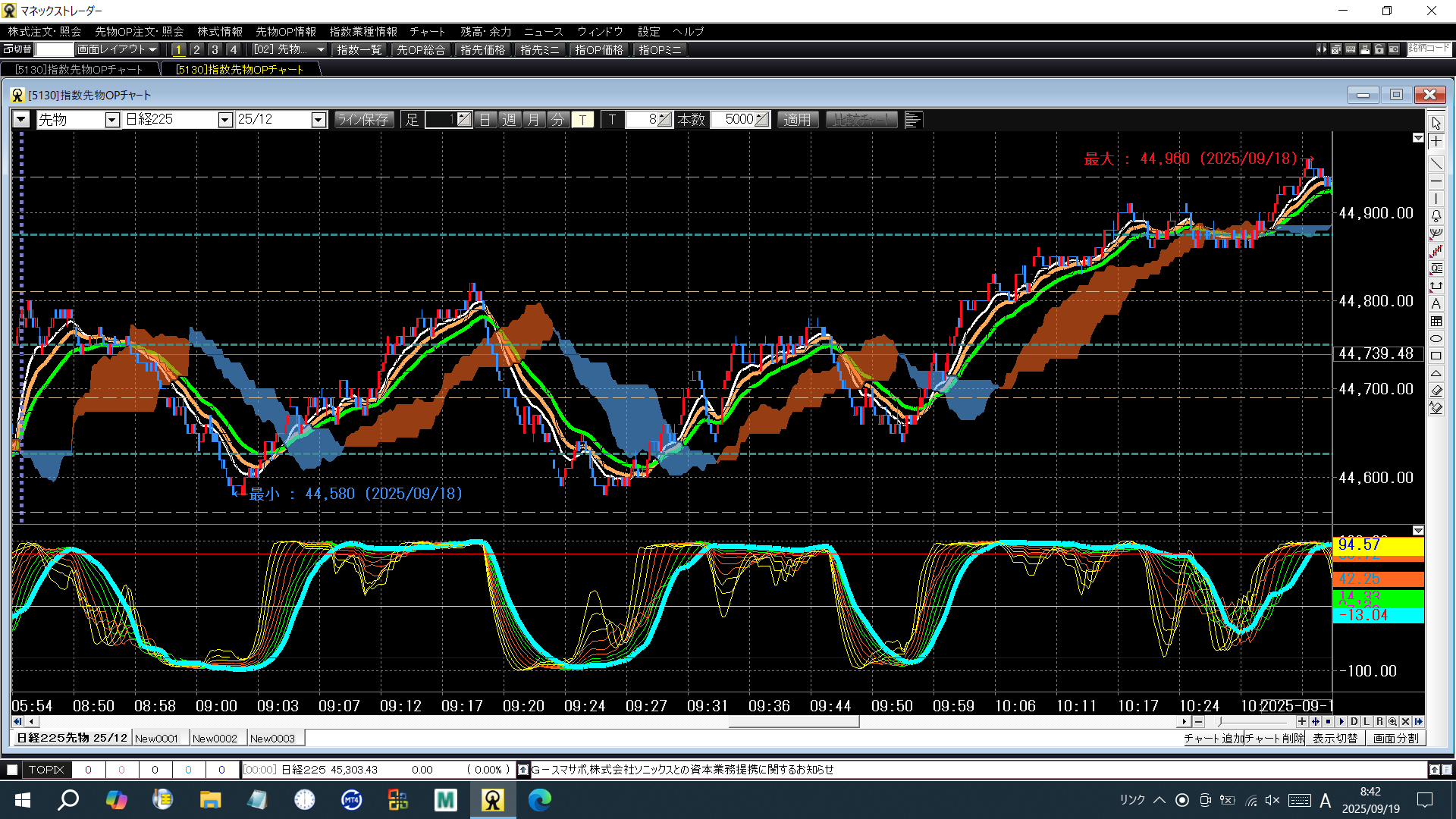
Task: Click the ライン保存 button
Action: (x=363, y=120)
